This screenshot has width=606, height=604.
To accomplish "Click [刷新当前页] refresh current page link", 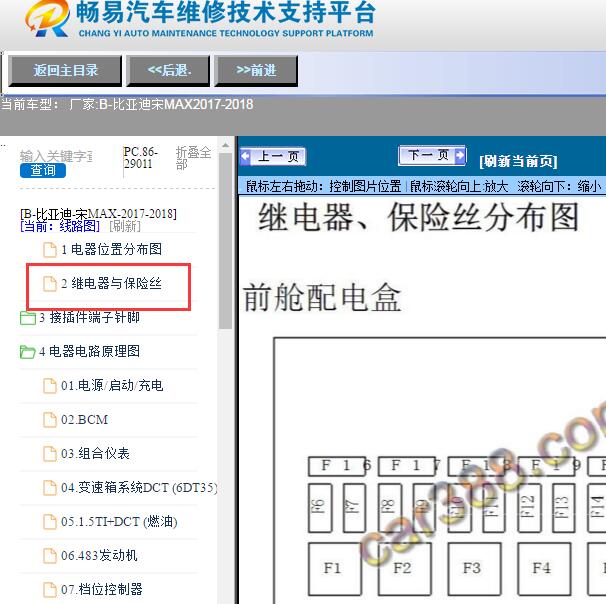I will (x=518, y=161).
